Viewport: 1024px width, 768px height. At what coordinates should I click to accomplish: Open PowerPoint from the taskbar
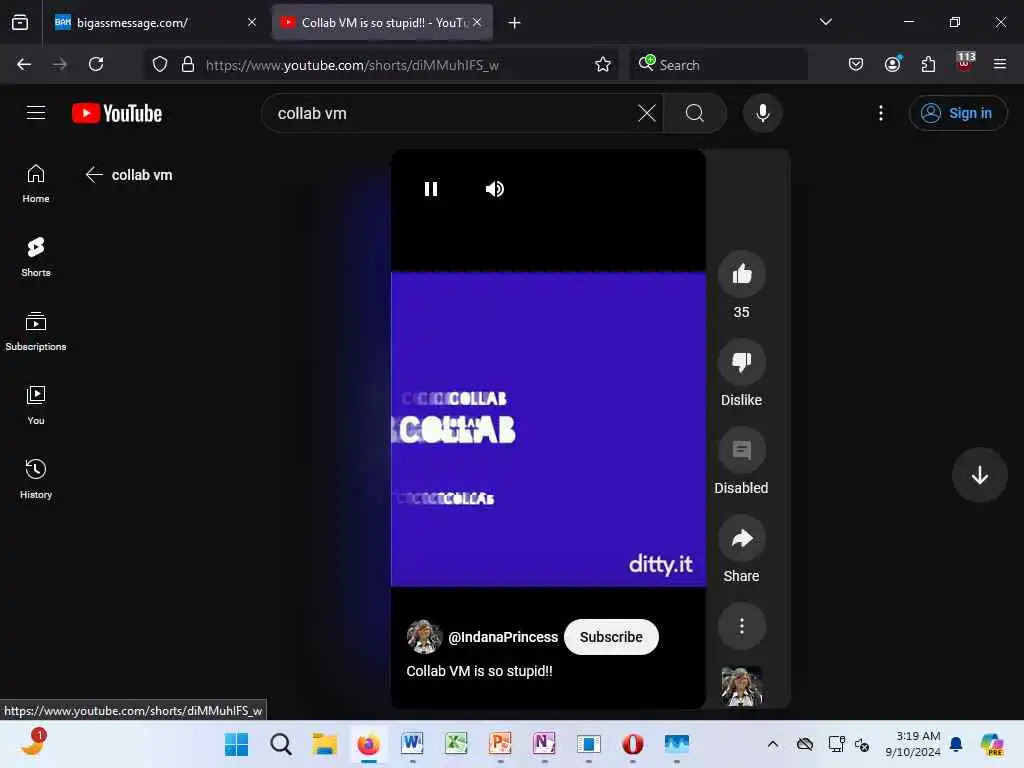coord(500,744)
